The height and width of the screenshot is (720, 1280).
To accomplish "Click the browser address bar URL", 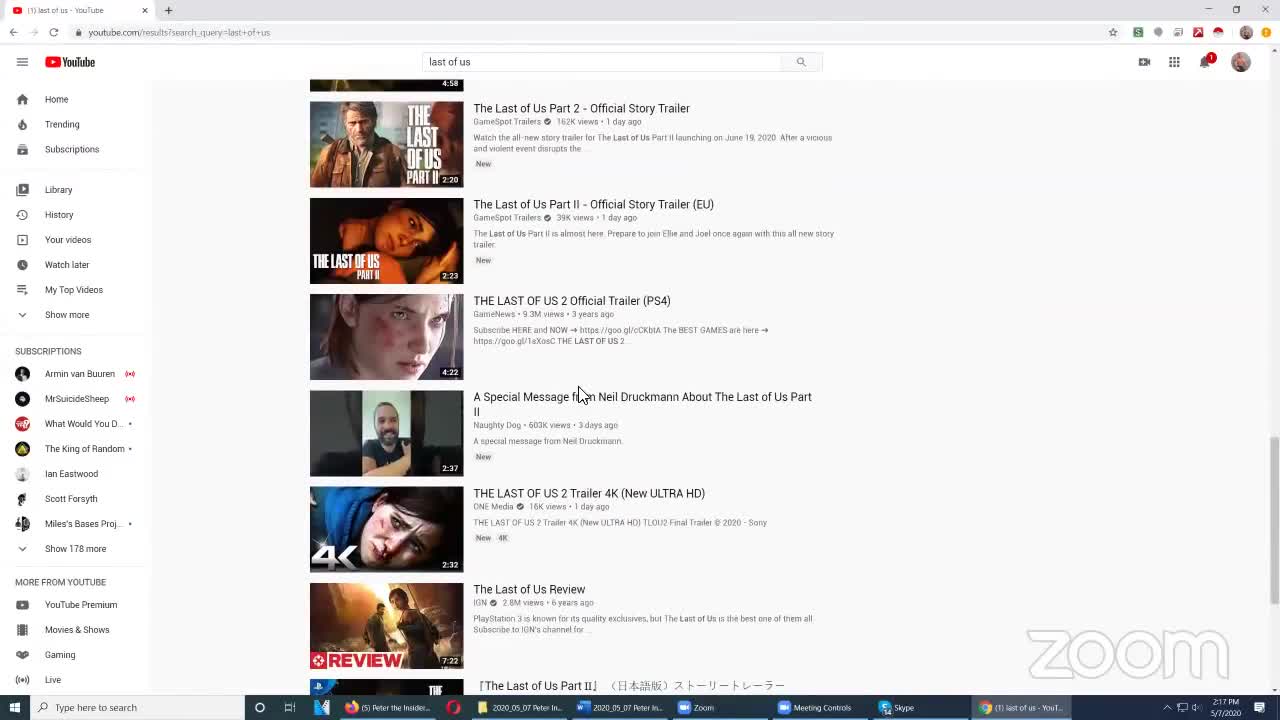I will click(179, 32).
